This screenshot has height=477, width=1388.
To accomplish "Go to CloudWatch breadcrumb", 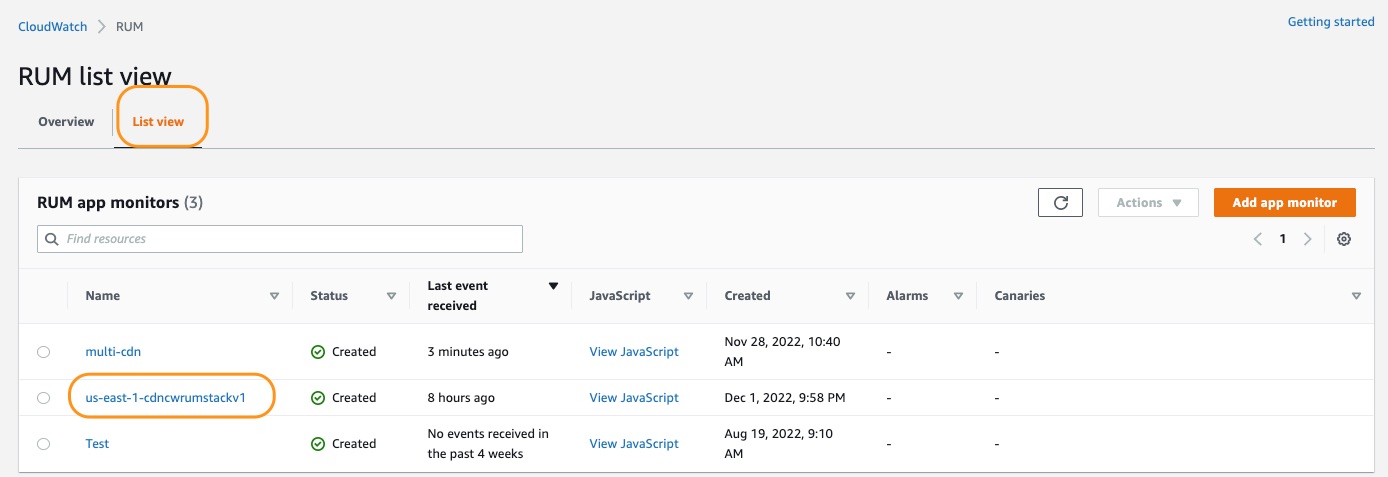I will [x=52, y=27].
